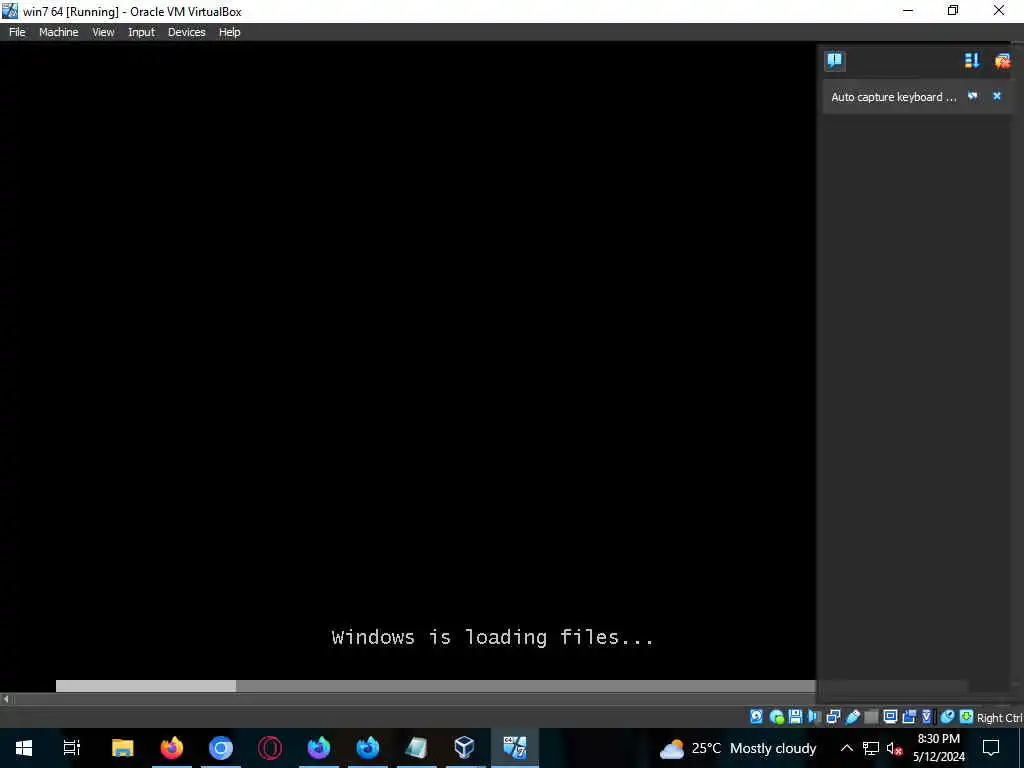Toggle the notification center panel icon
The image size is (1024, 768).
pyautogui.click(x=835, y=61)
